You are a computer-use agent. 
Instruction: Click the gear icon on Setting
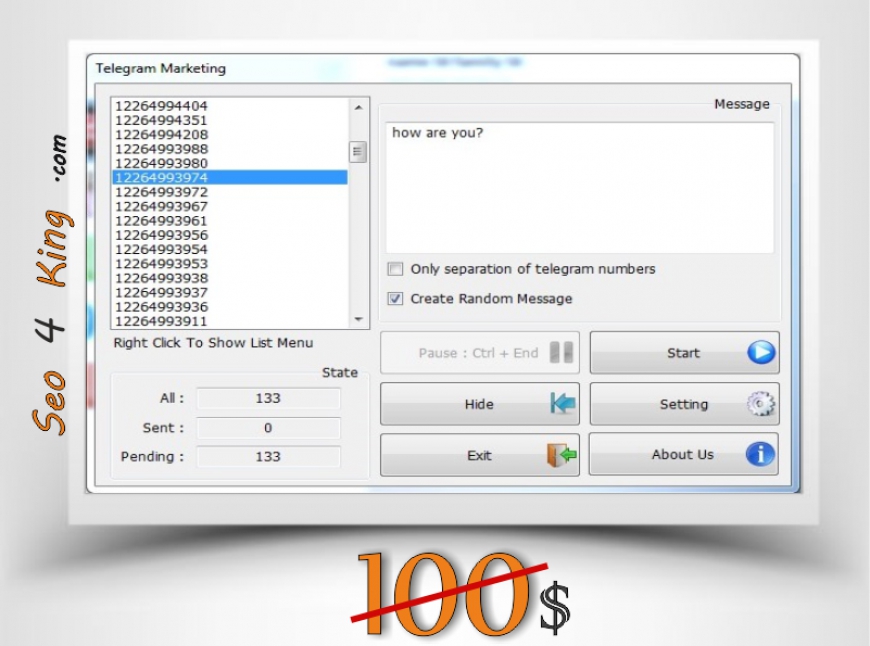[760, 404]
